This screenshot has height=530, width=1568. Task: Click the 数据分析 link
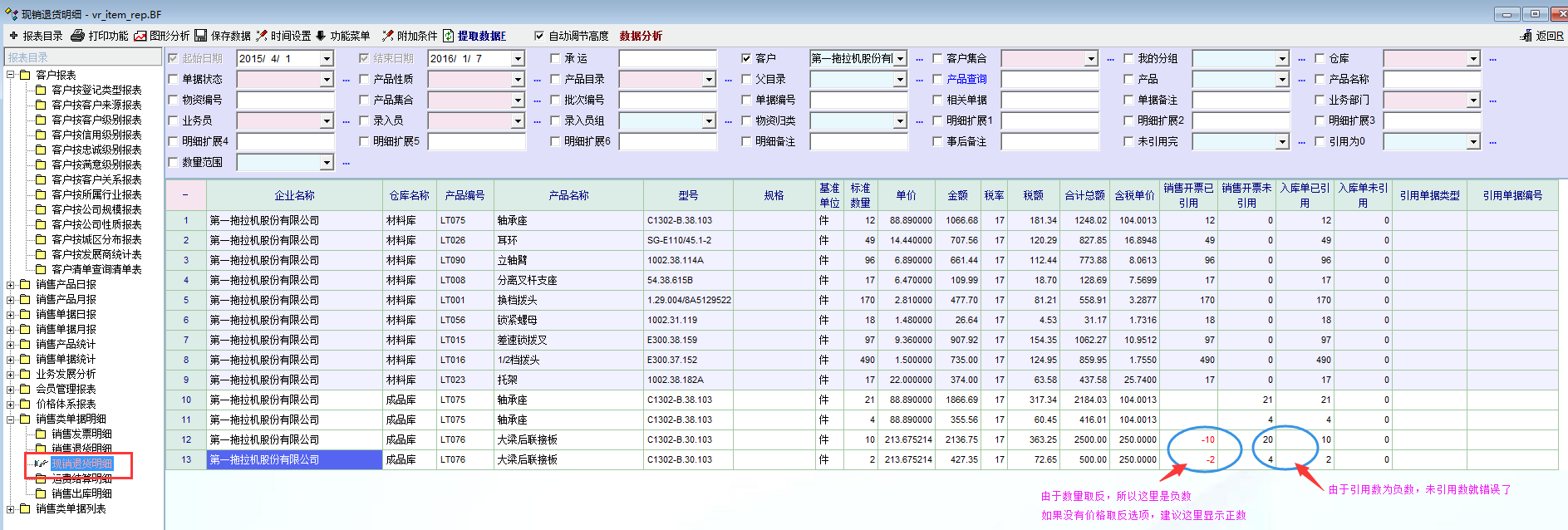tap(641, 36)
